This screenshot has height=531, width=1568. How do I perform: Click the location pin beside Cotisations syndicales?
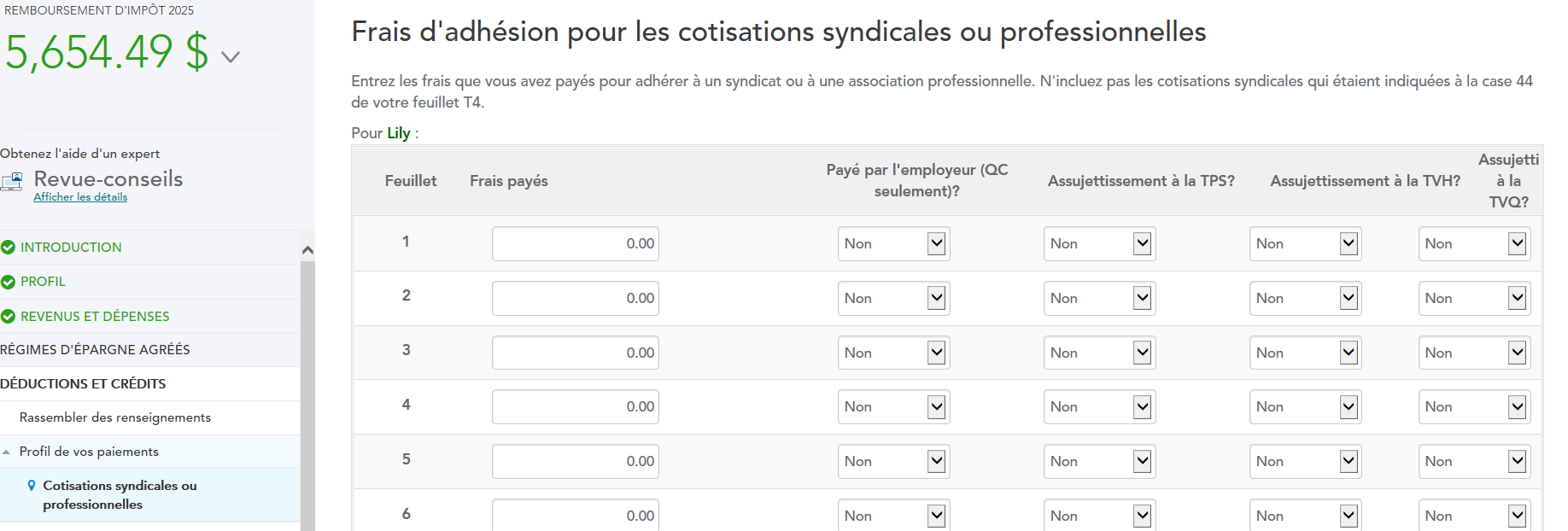tap(32, 486)
